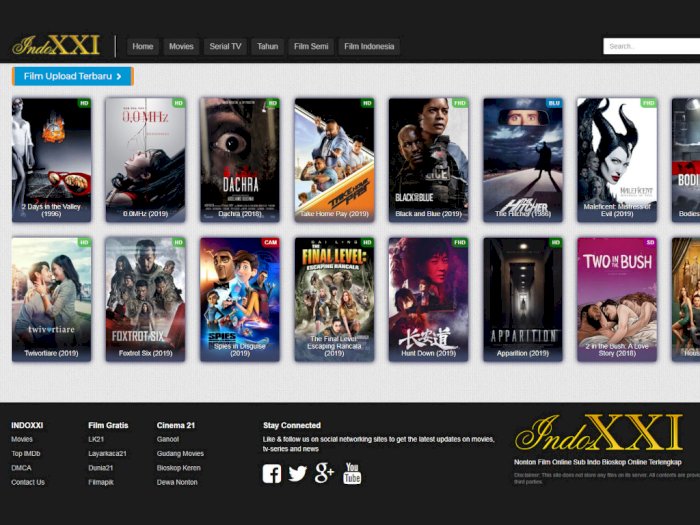Click the DMCA footer link
700x525 pixels.
21,468
